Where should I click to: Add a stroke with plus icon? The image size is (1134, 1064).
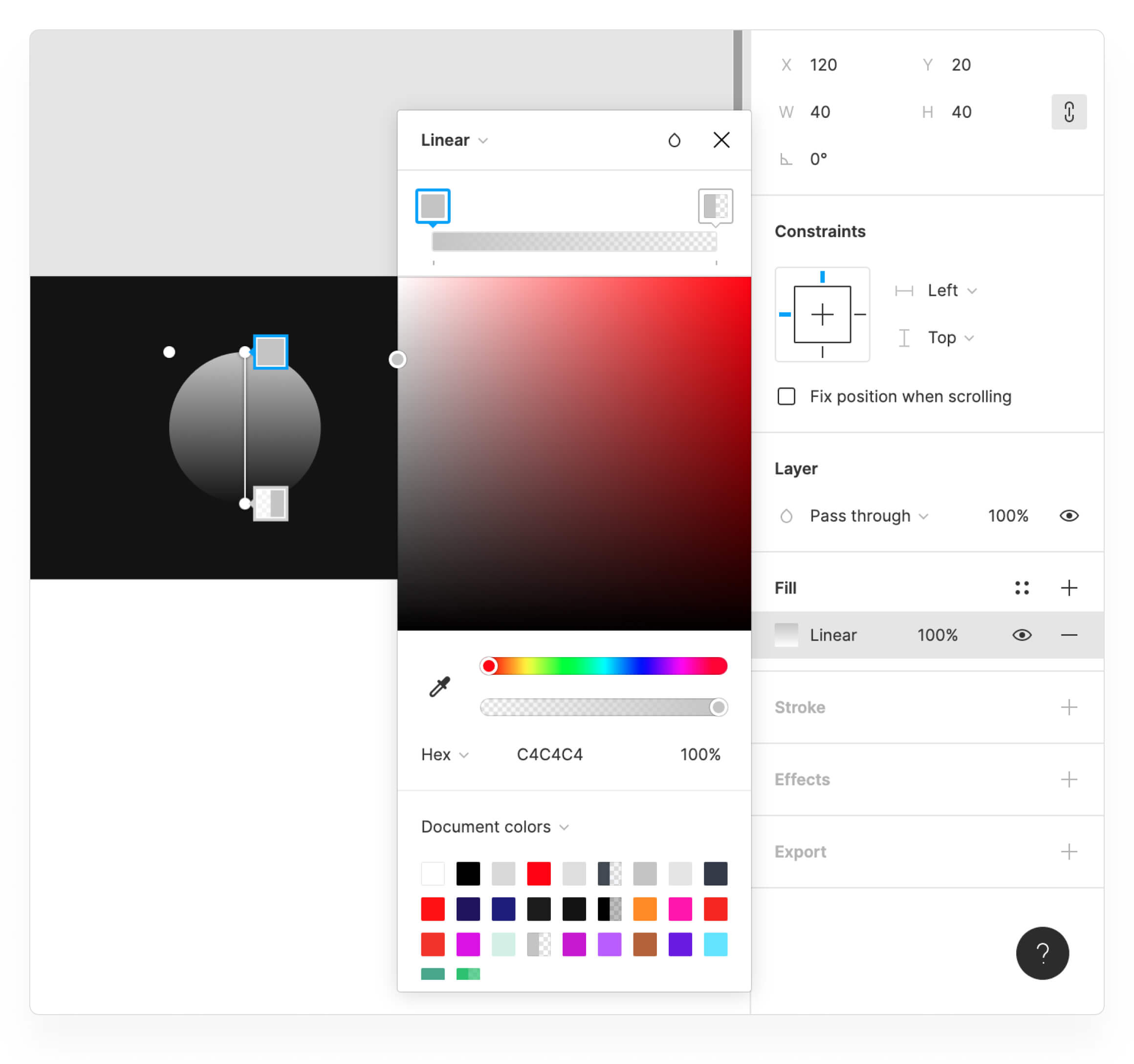click(1069, 708)
